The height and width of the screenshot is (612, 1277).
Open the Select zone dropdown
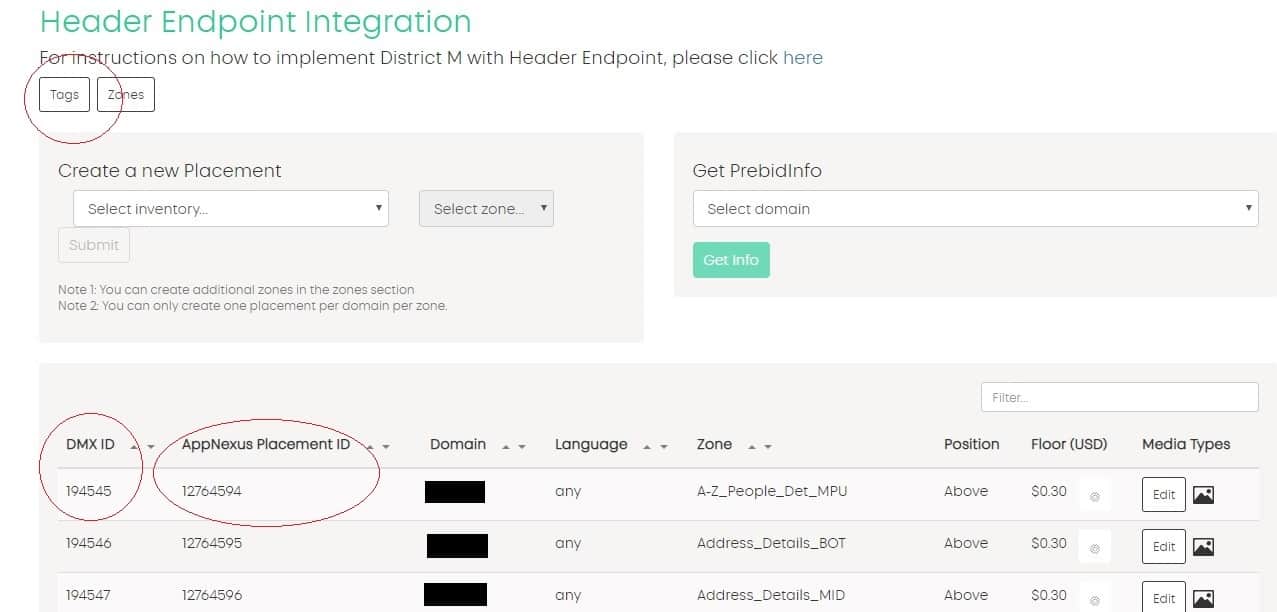pos(486,209)
